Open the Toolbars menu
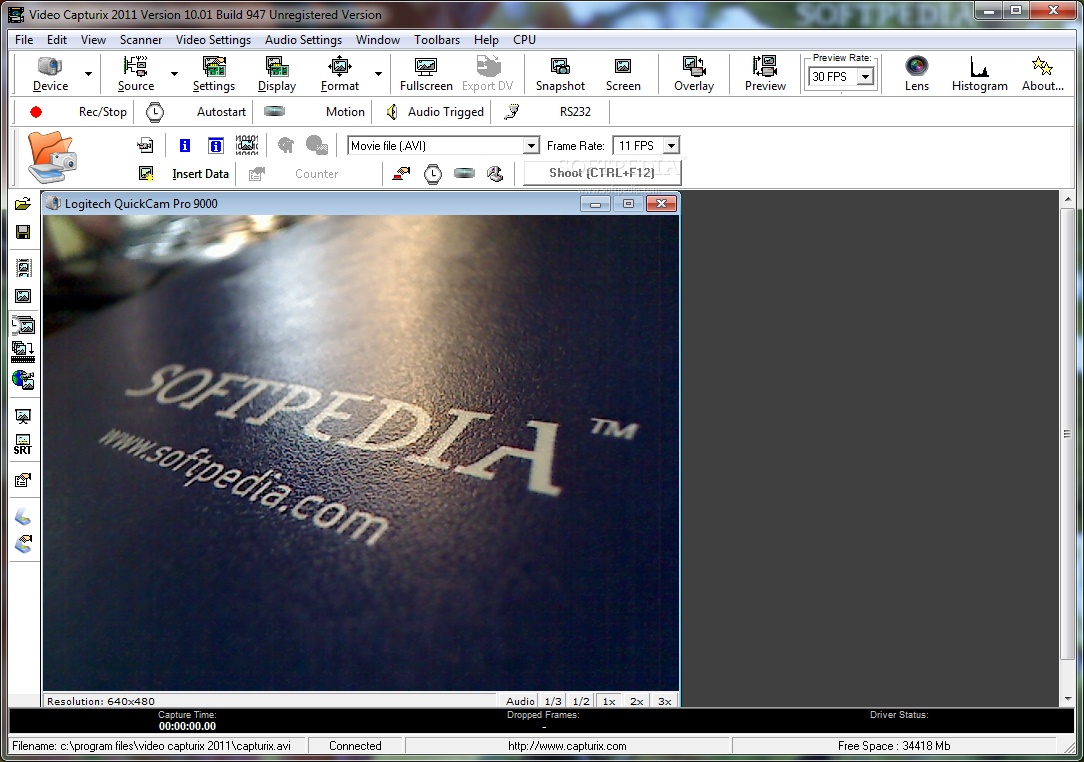The height and width of the screenshot is (762, 1084). (x=437, y=39)
